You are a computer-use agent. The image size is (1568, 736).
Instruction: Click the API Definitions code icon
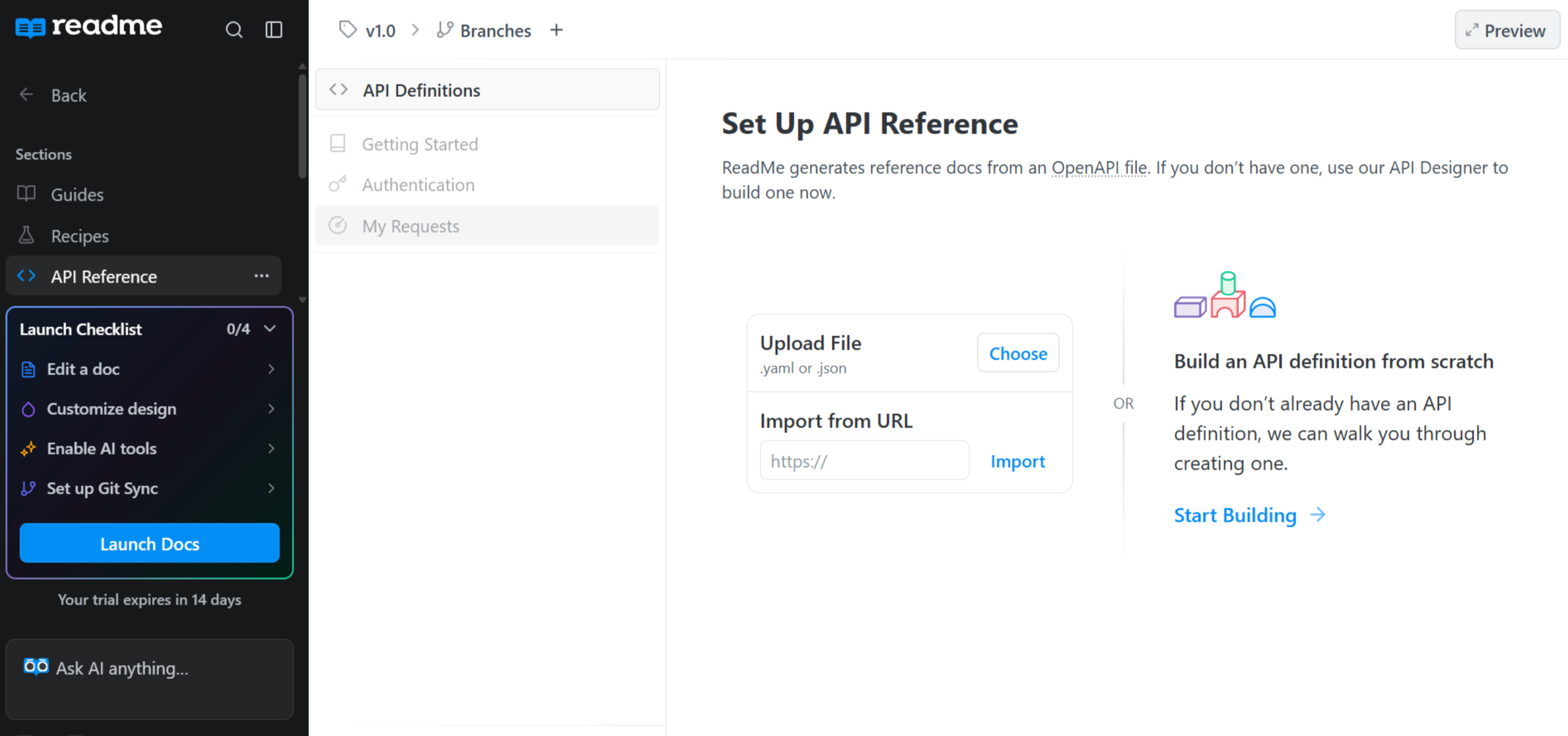(x=339, y=90)
